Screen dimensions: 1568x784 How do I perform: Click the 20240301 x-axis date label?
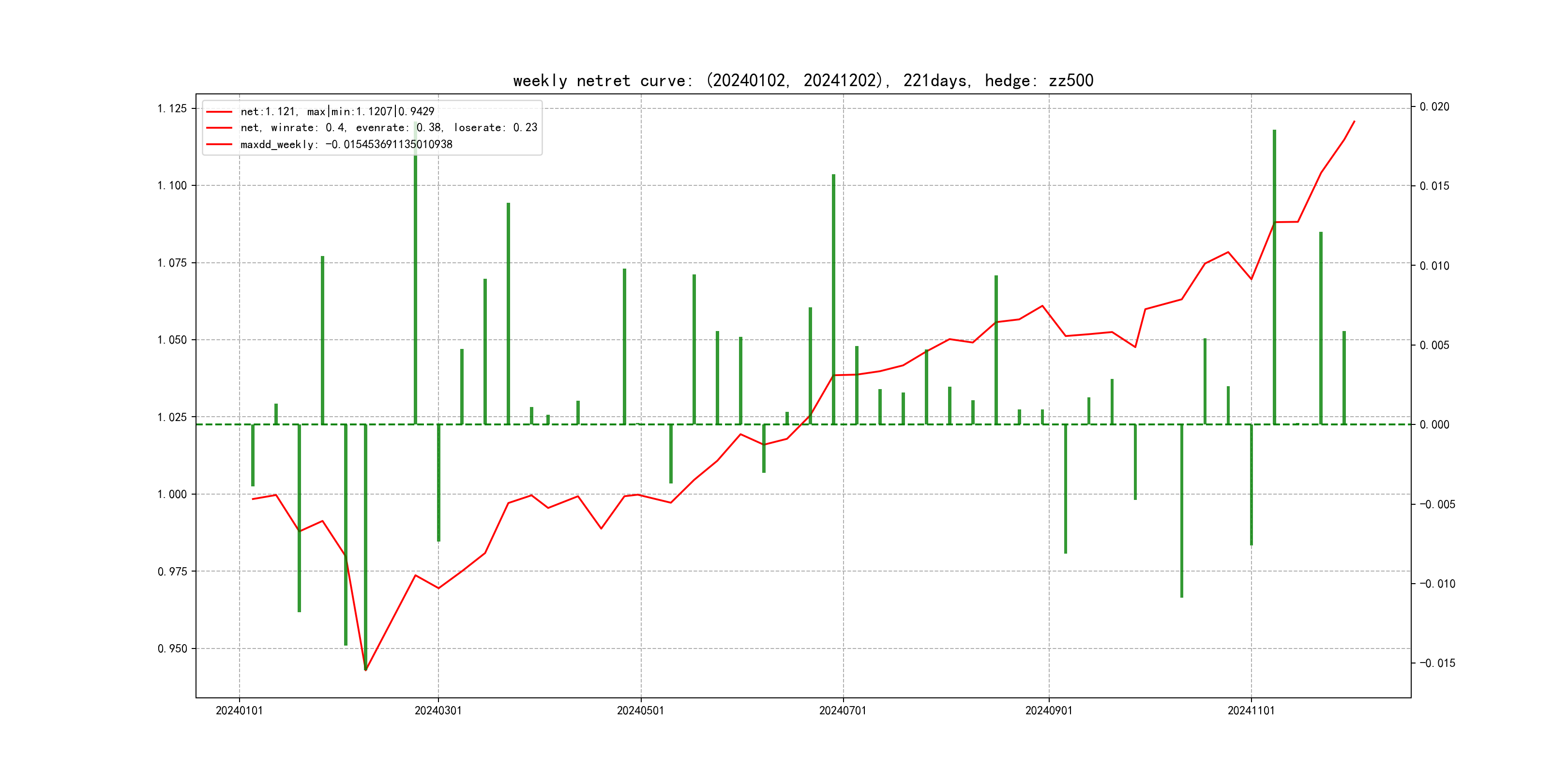[x=438, y=710]
